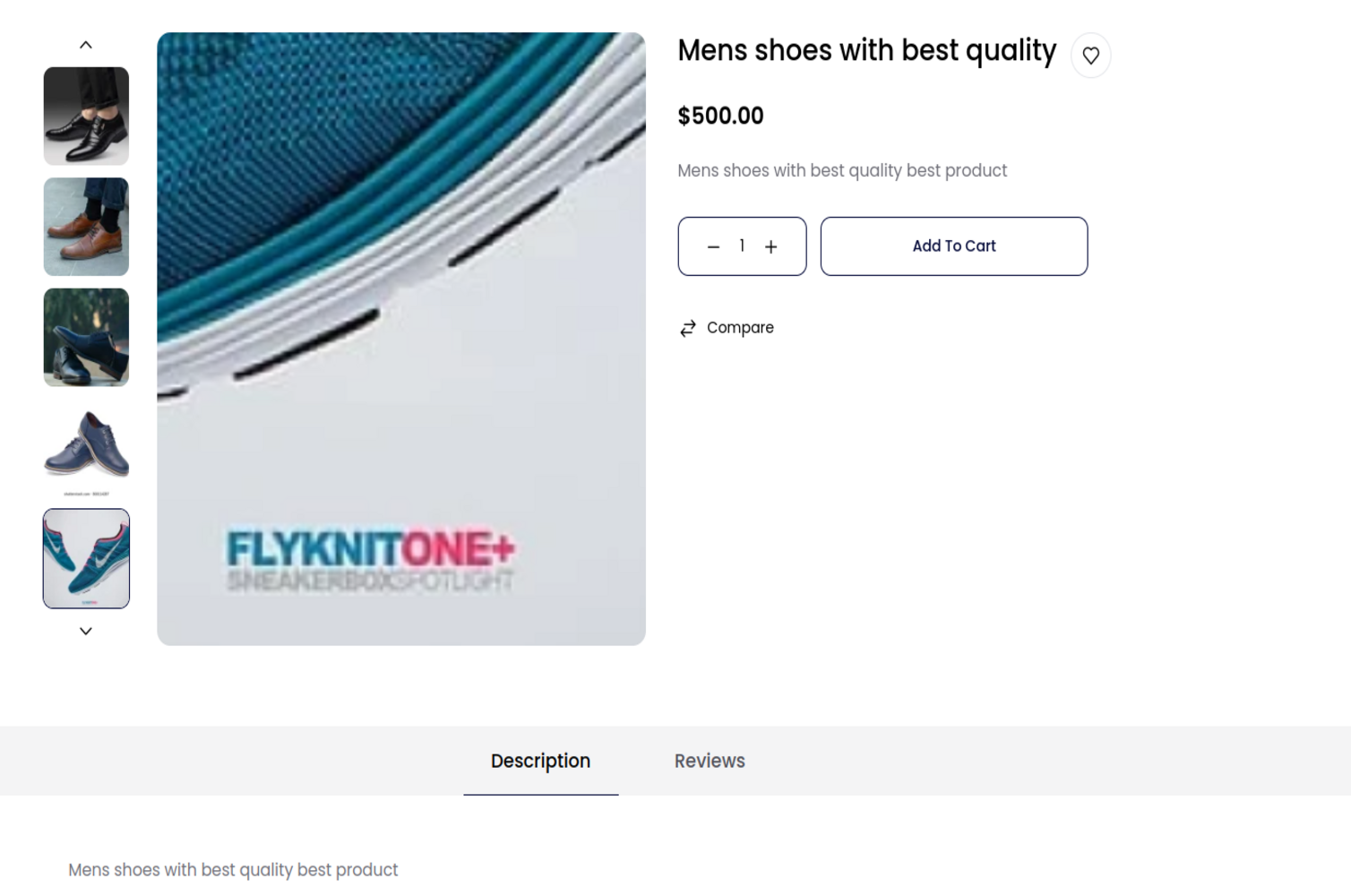
Task: Click the Compare link
Action: tap(740, 328)
